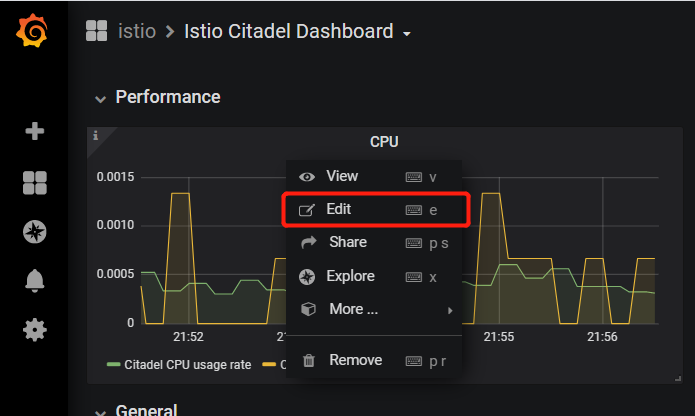Open the Explore compass icon in sidebar
695x416 pixels.
click(x=35, y=232)
